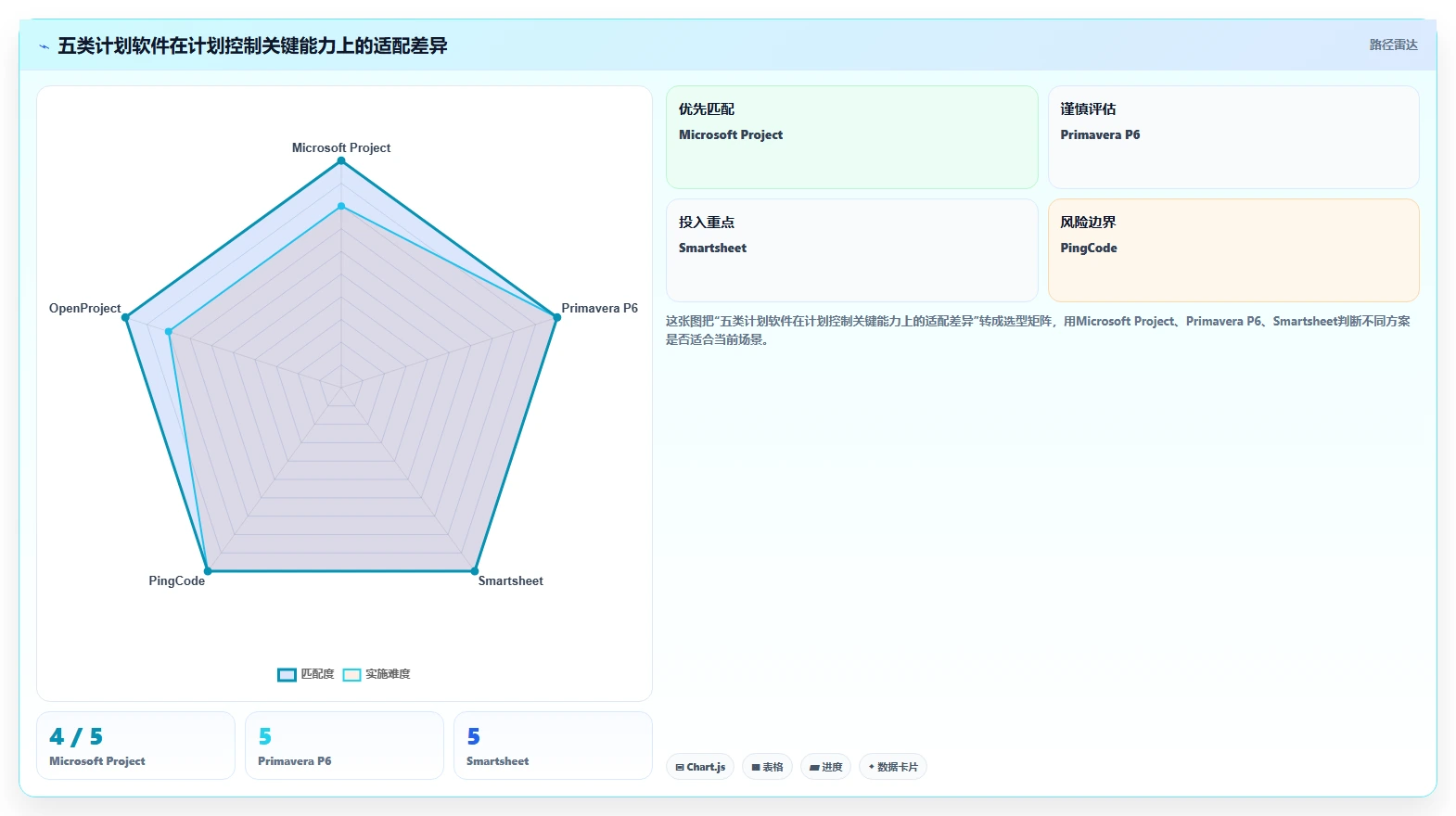Click the Primavera P6 radar data point

pyautogui.click(x=556, y=317)
